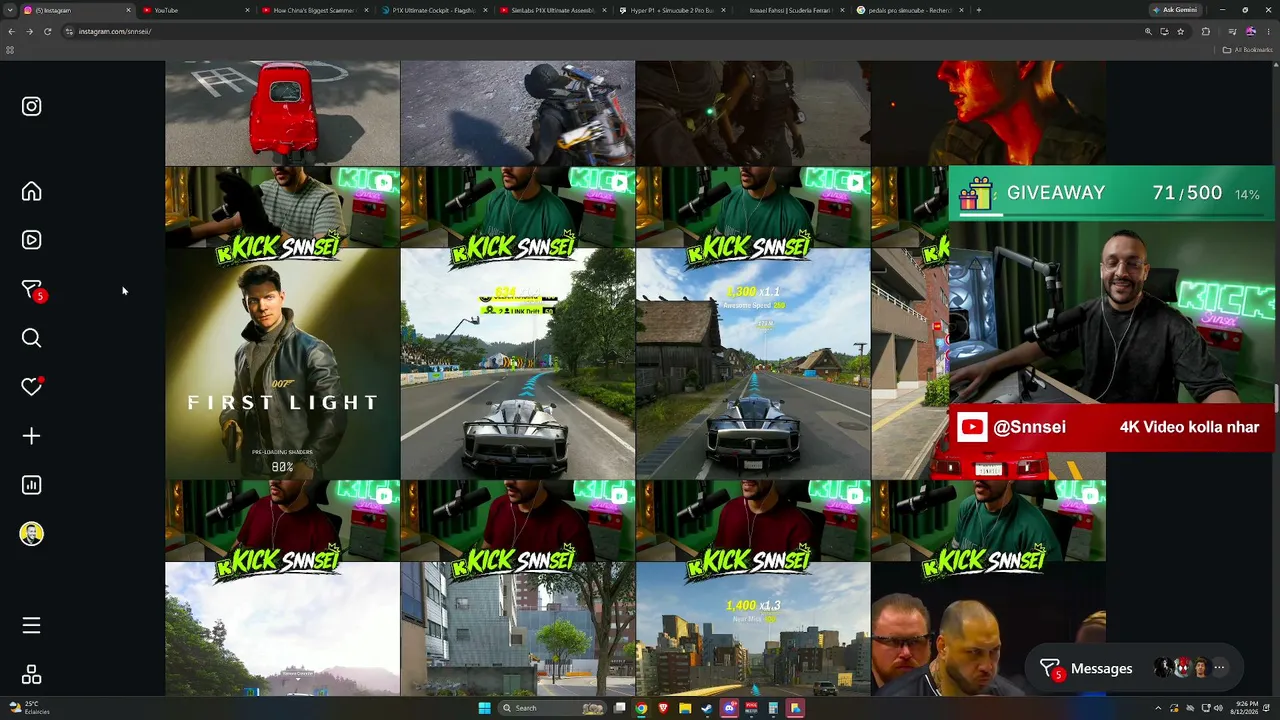Screen dimensions: 1280x720
Task: Reload the Instagram page
Action: [x=47, y=31]
